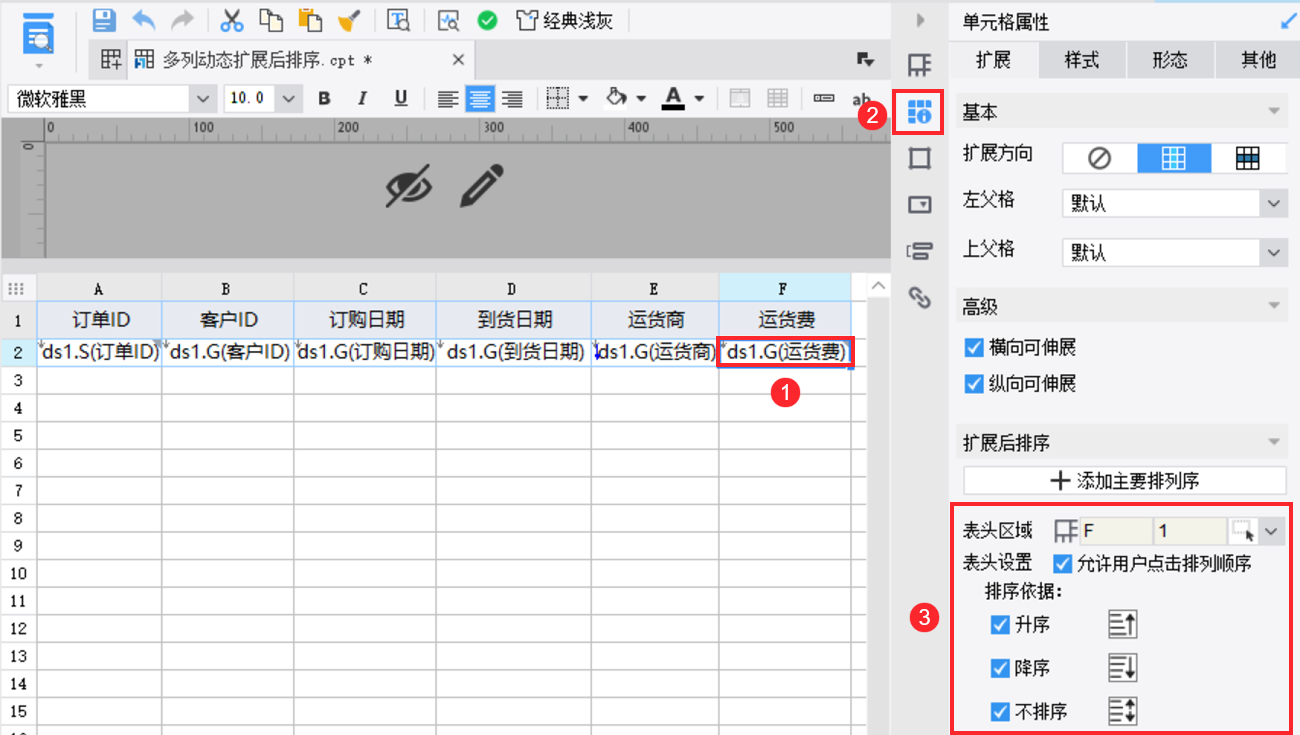Switch to the 样式 tab

[x=1081, y=60]
